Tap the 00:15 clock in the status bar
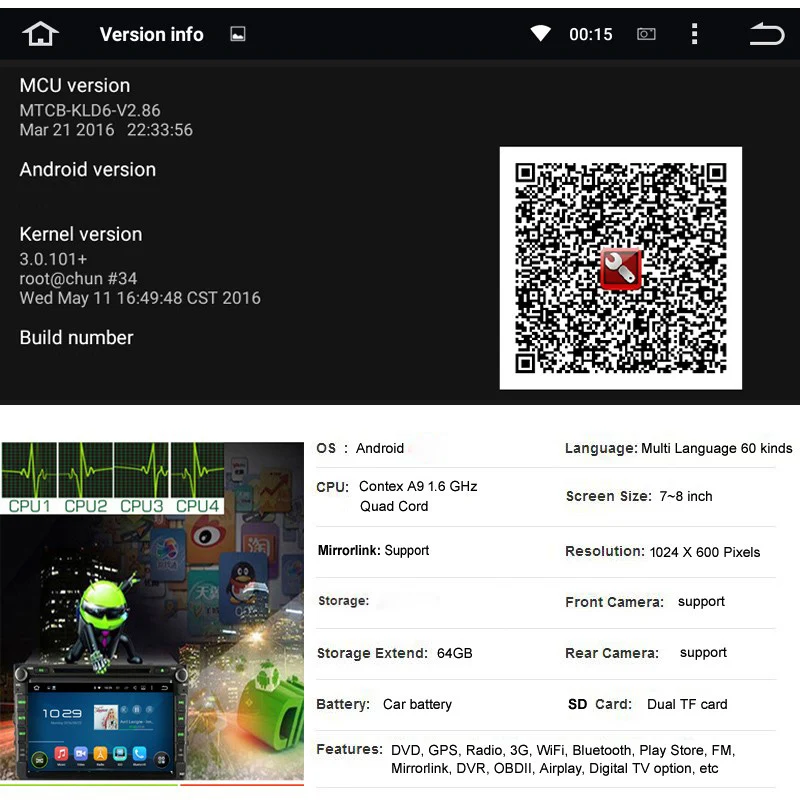 click(x=590, y=34)
